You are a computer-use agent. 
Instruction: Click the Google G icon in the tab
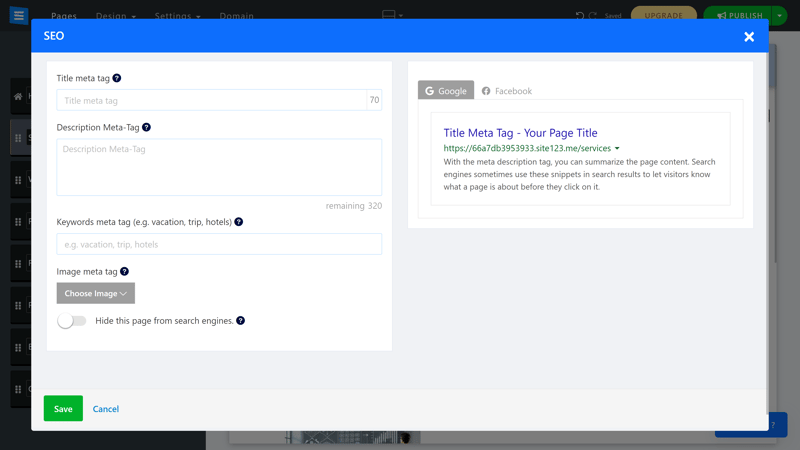[x=430, y=91]
